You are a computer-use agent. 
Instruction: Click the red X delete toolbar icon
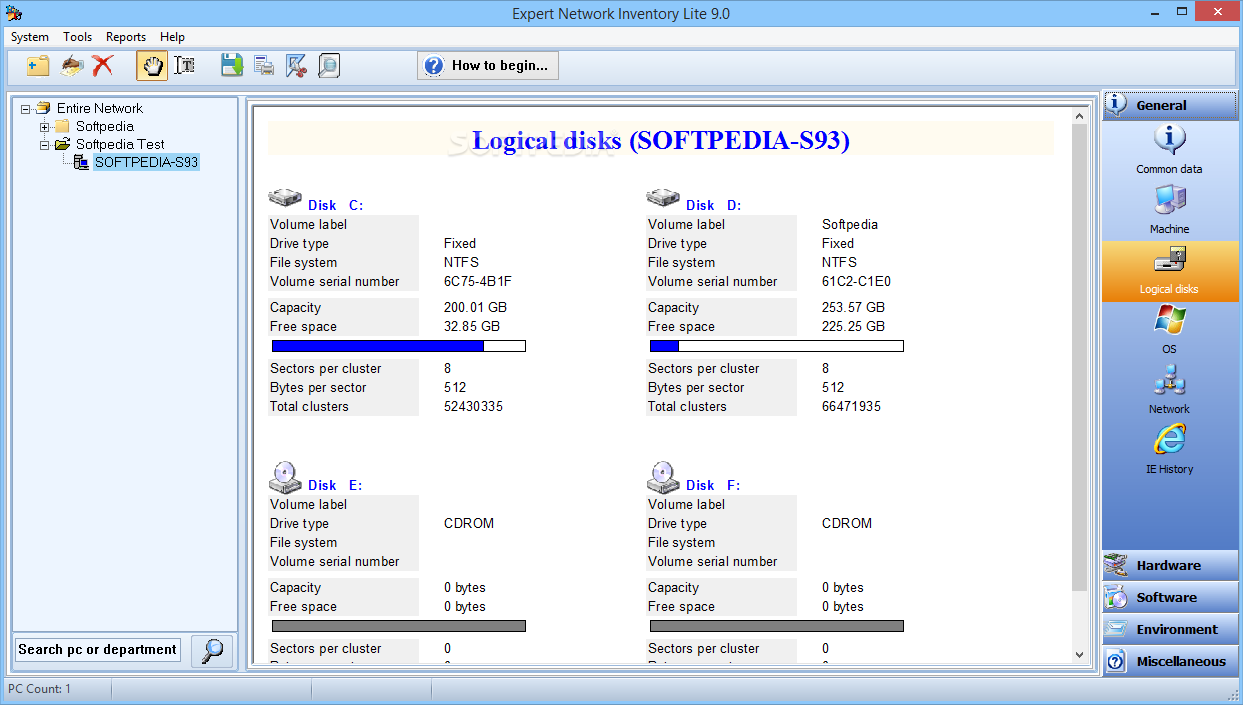(x=102, y=66)
